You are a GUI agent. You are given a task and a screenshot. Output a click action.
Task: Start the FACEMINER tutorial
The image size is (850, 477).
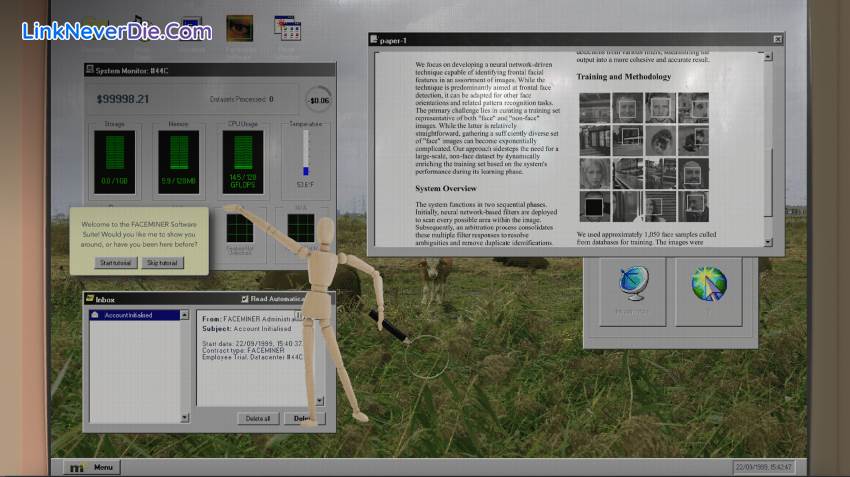coord(117,262)
